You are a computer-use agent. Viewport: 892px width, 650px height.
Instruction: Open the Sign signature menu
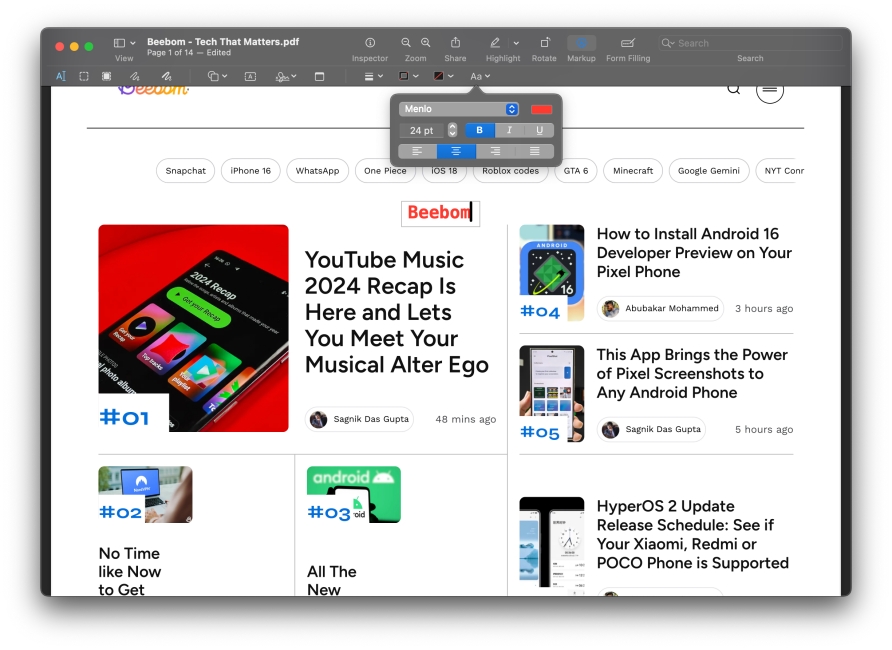pos(286,76)
